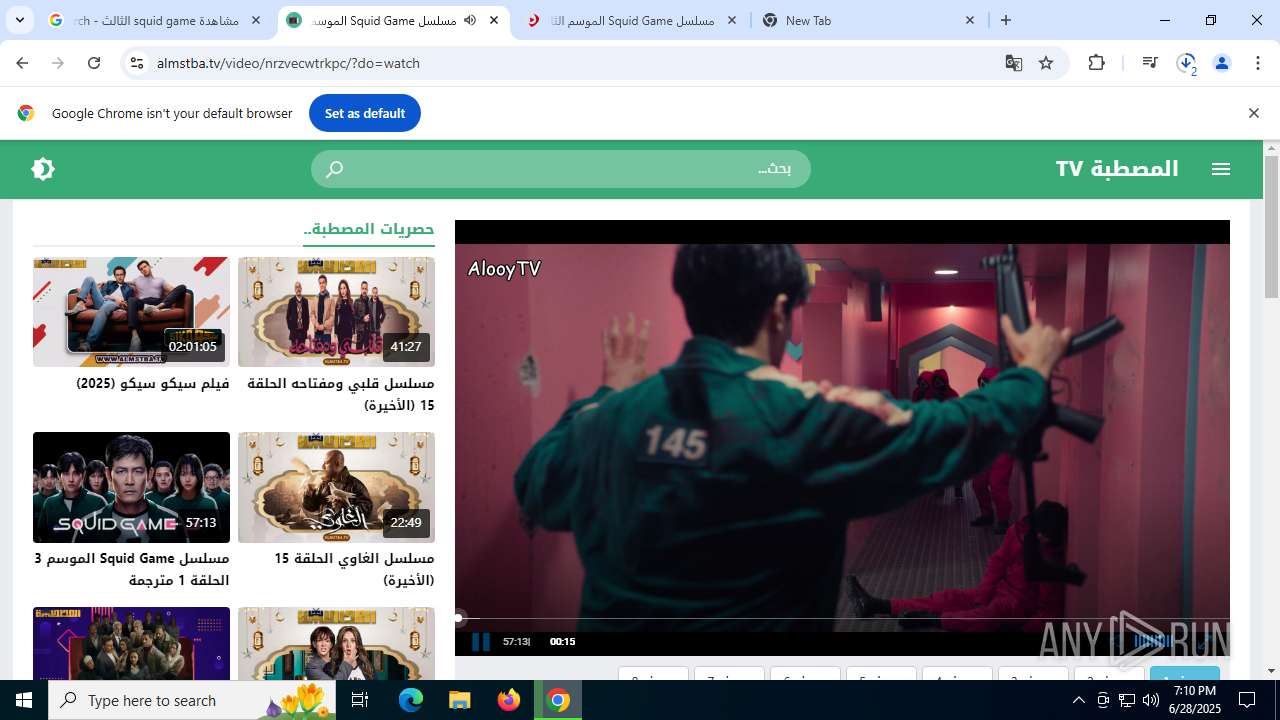
Task: Open File Explorer from taskbar
Action: point(459,700)
